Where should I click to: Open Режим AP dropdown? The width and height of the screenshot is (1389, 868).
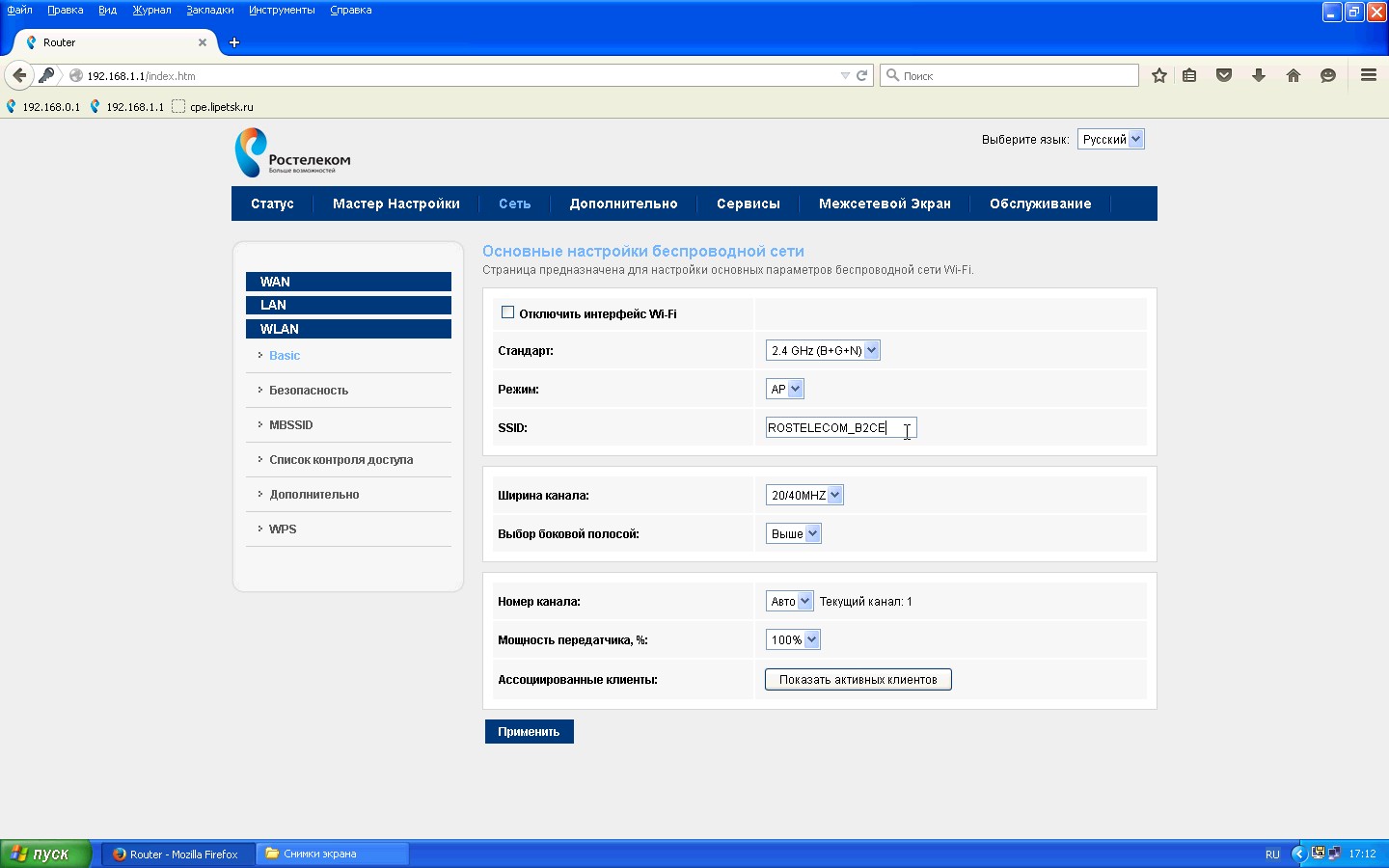[785, 390]
